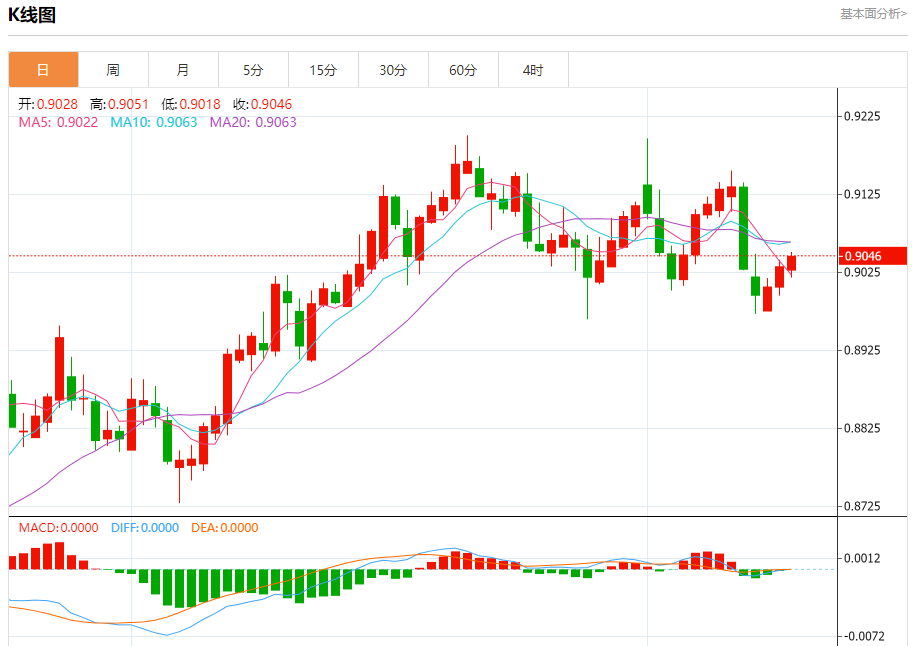Click the 低:0.9018 low price value

tap(191, 104)
